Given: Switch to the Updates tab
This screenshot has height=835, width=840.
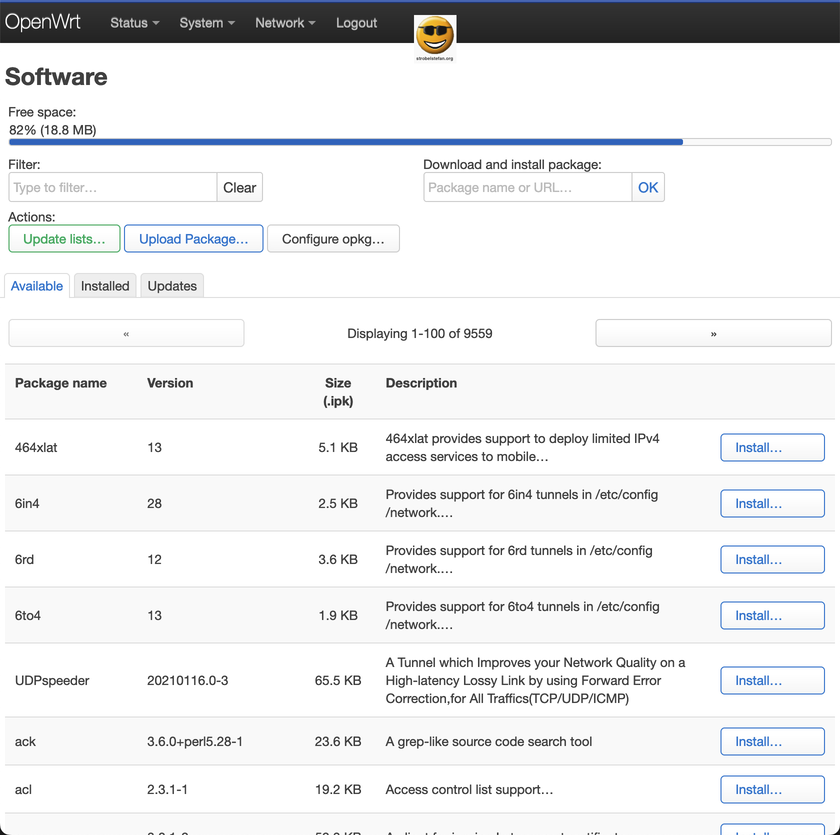Looking at the screenshot, I should pyautogui.click(x=172, y=286).
